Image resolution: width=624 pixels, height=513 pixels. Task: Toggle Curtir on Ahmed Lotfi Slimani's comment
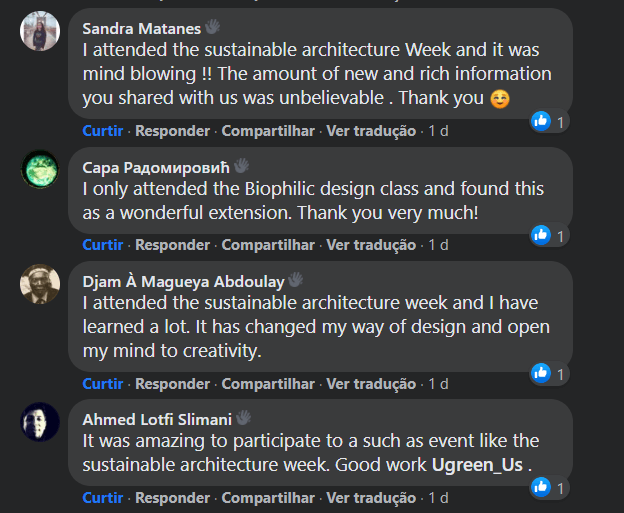click(103, 497)
